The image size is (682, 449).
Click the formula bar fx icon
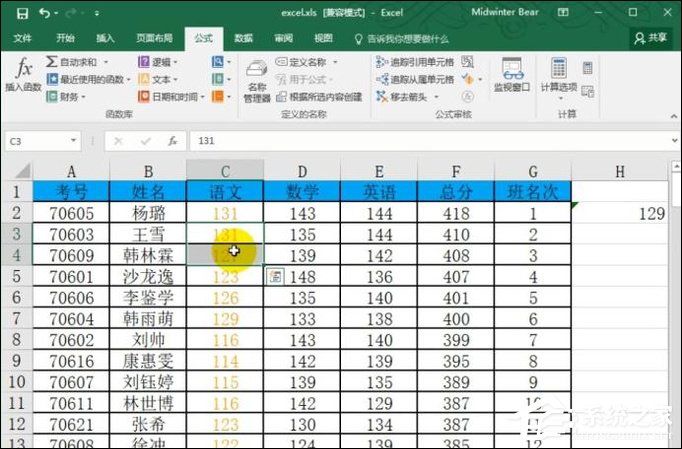click(x=173, y=141)
